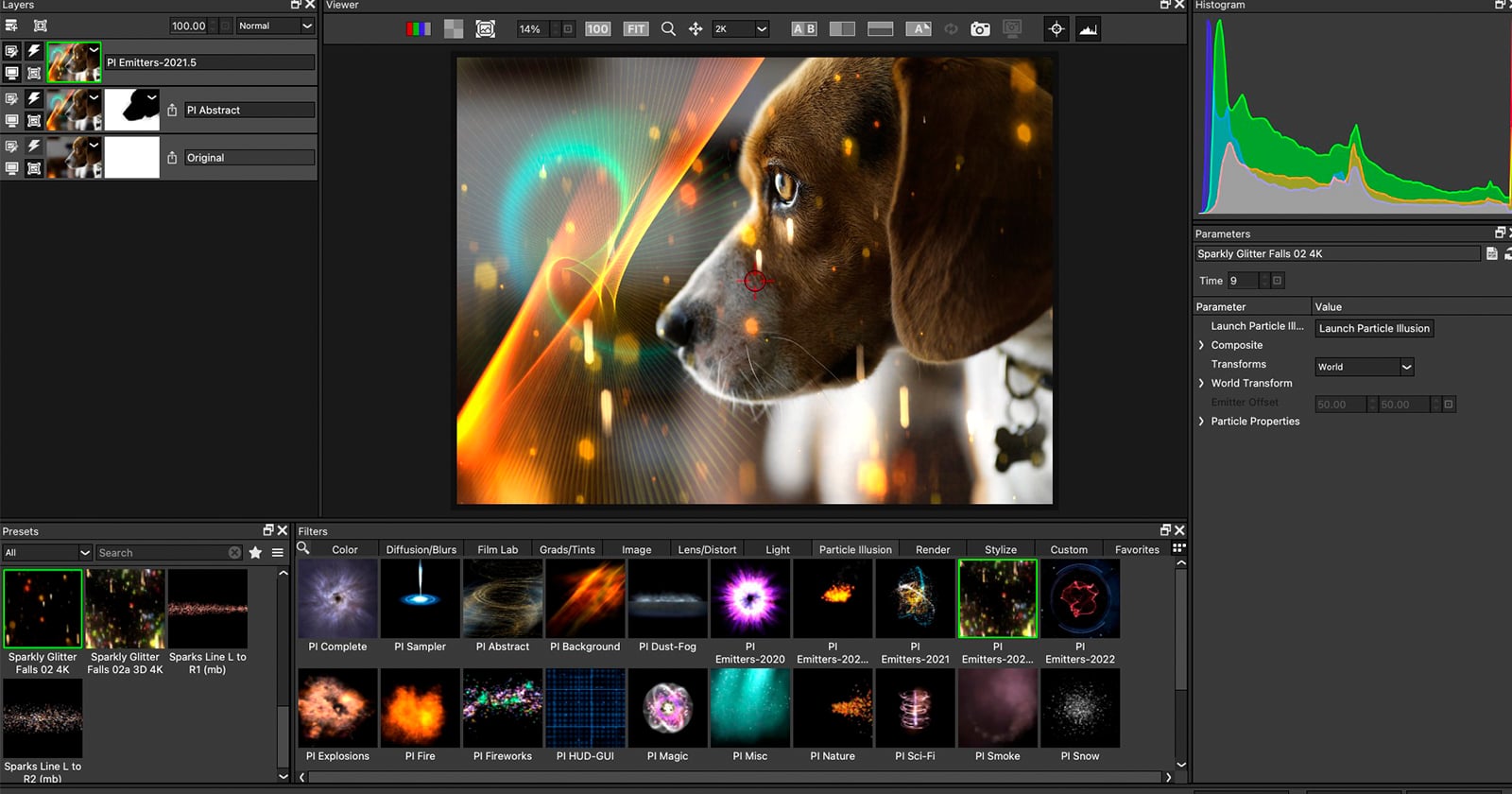Toggle the lightning icon on PI Abstract layer
The image size is (1512, 794).
[34, 98]
